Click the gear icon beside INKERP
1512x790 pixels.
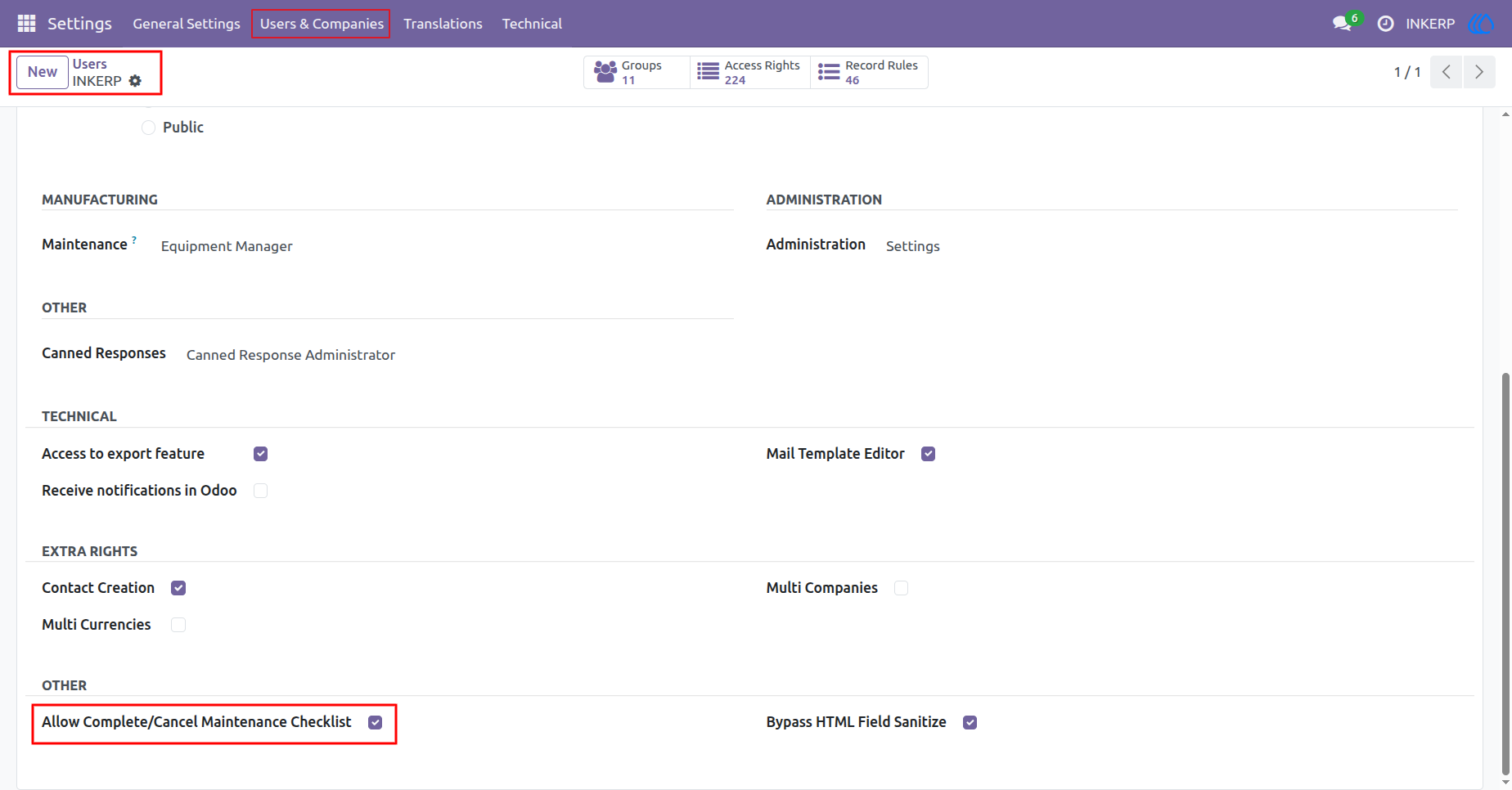[x=136, y=81]
